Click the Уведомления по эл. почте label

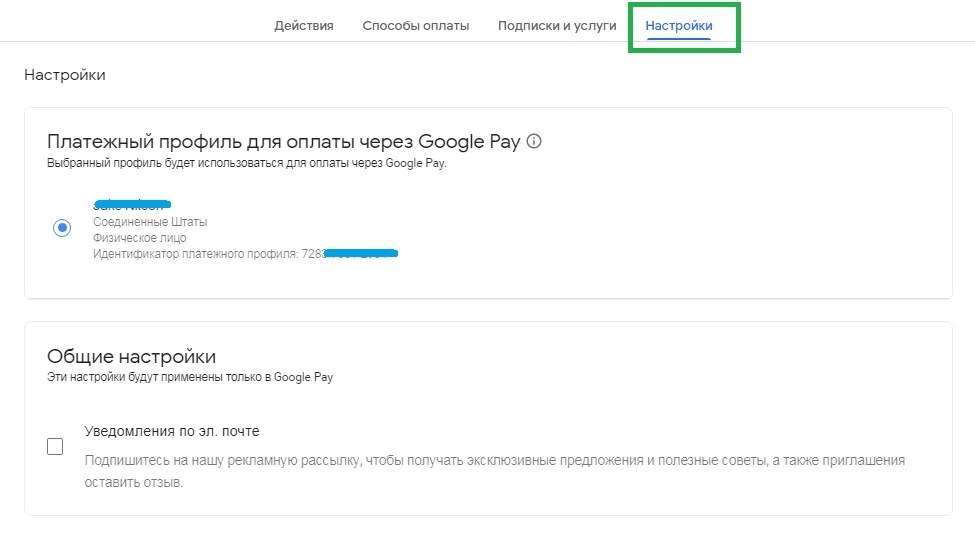(172, 431)
